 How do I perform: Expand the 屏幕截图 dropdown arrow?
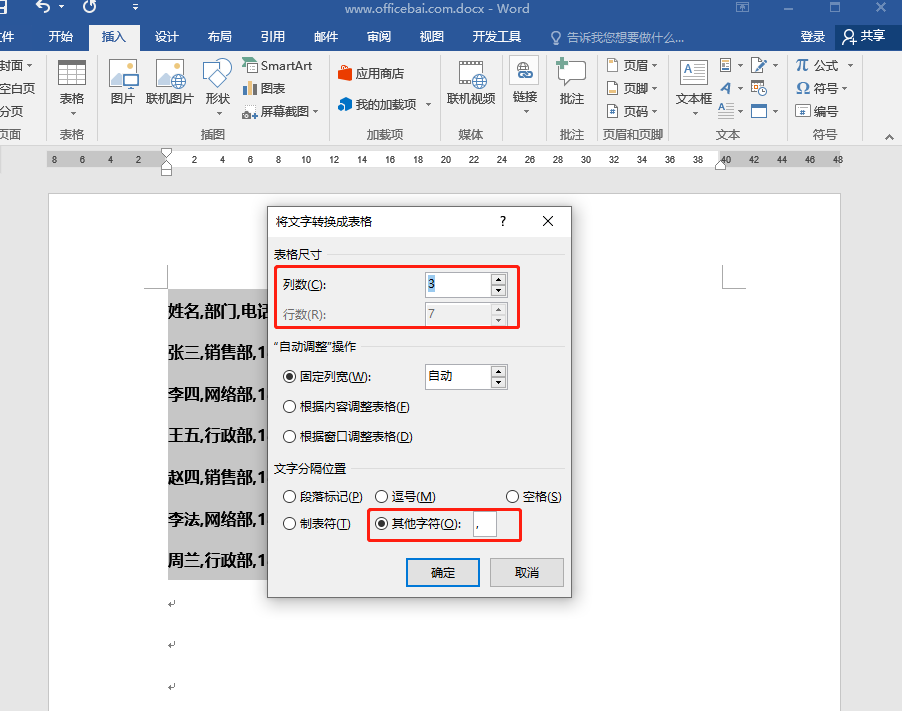click(315, 112)
